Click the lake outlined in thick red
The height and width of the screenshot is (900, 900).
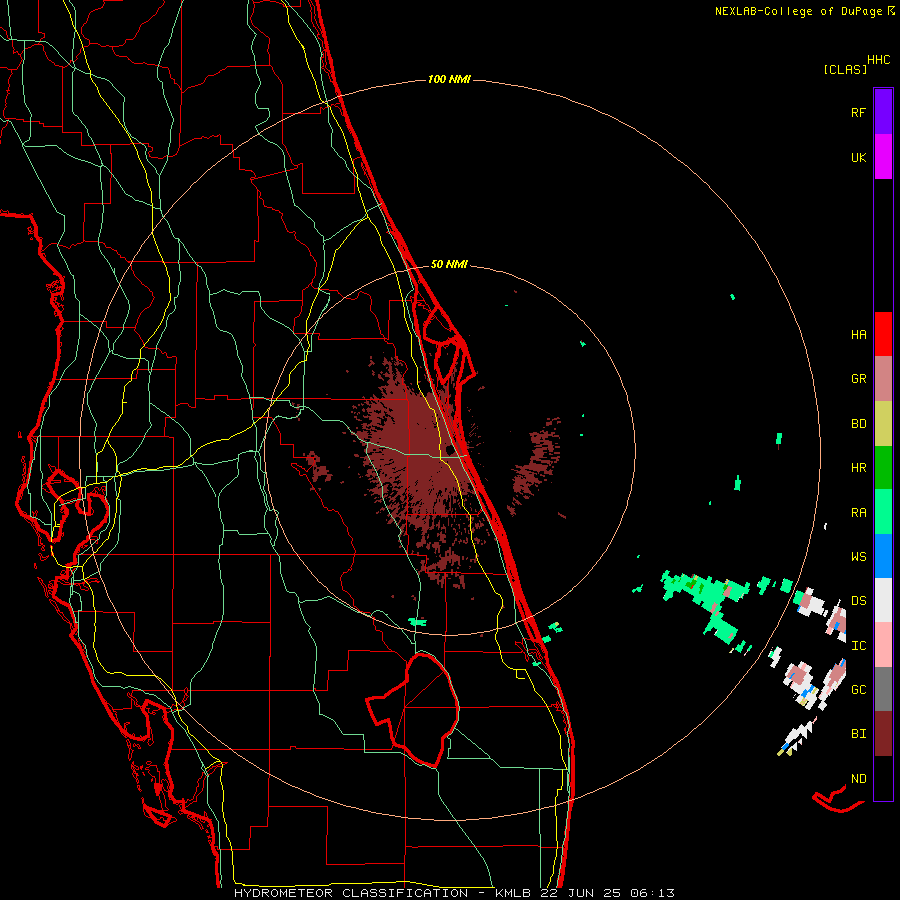click(x=414, y=709)
